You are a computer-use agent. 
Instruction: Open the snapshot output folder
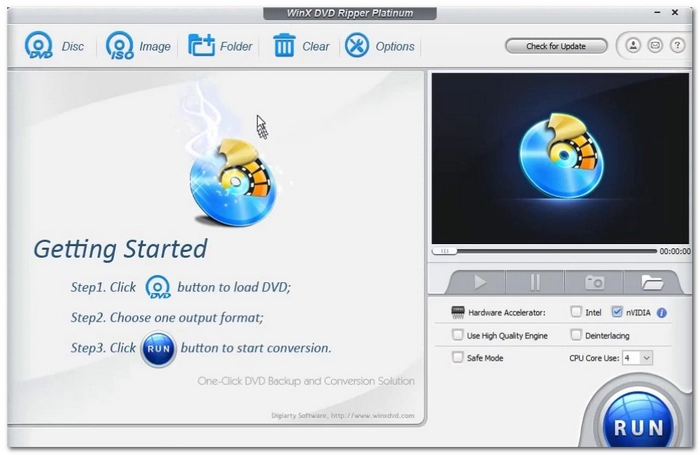click(x=651, y=282)
